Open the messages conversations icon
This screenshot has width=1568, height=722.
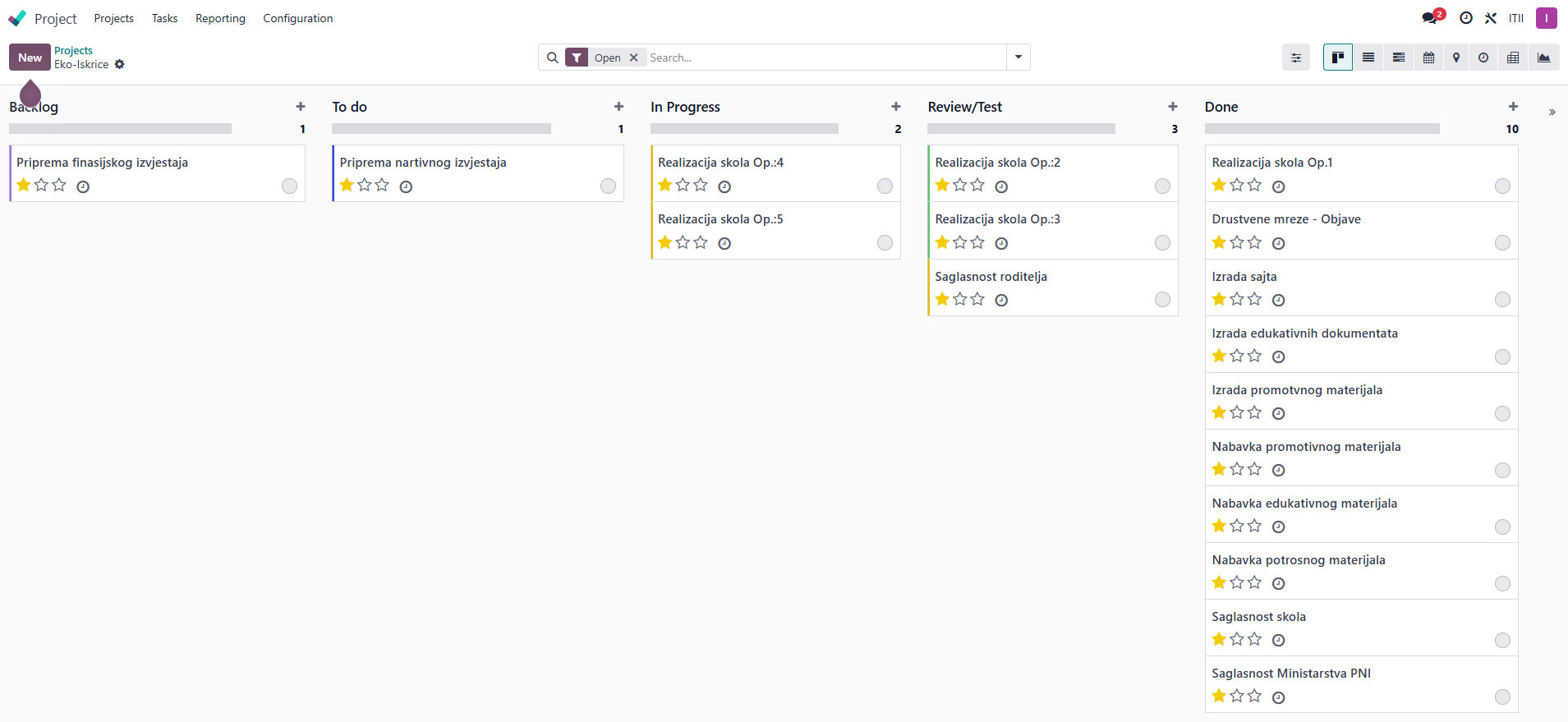click(1430, 18)
